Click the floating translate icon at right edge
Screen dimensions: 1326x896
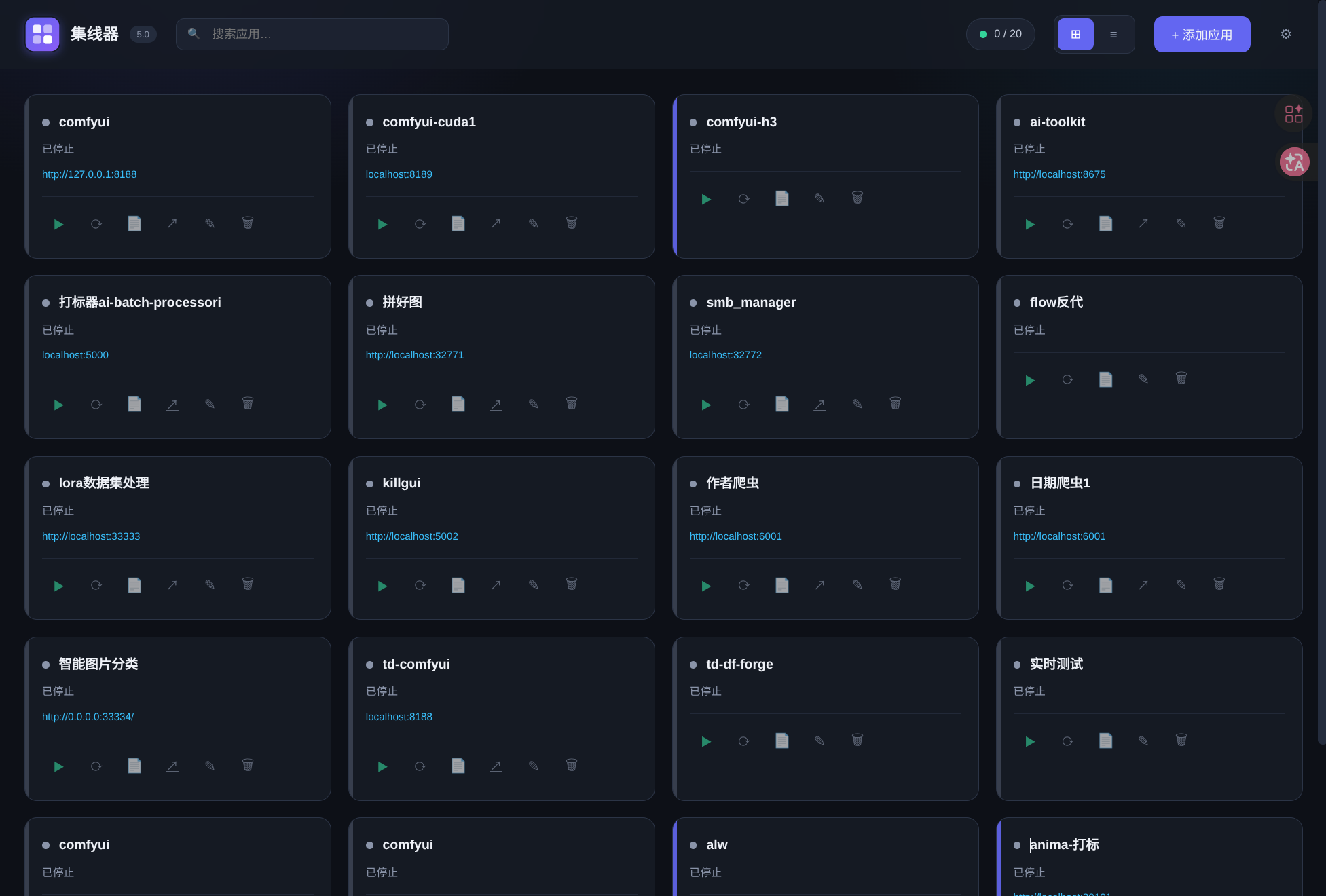[1294, 162]
